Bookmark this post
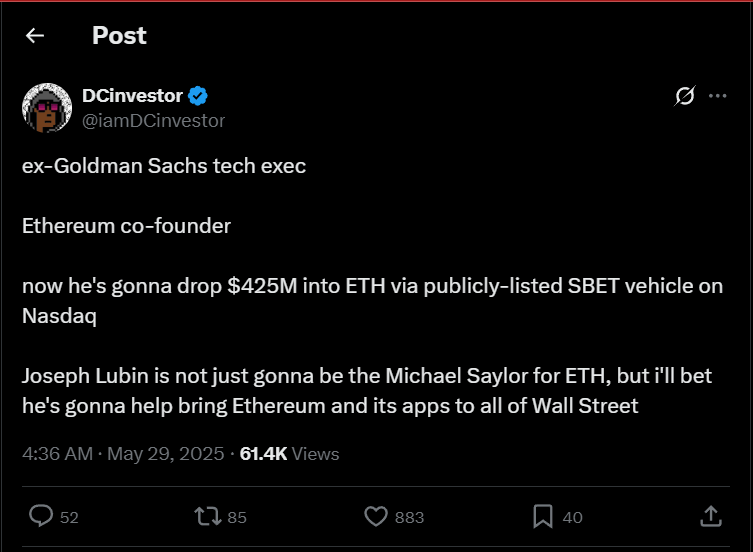This screenshot has width=753, height=552. (x=543, y=516)
